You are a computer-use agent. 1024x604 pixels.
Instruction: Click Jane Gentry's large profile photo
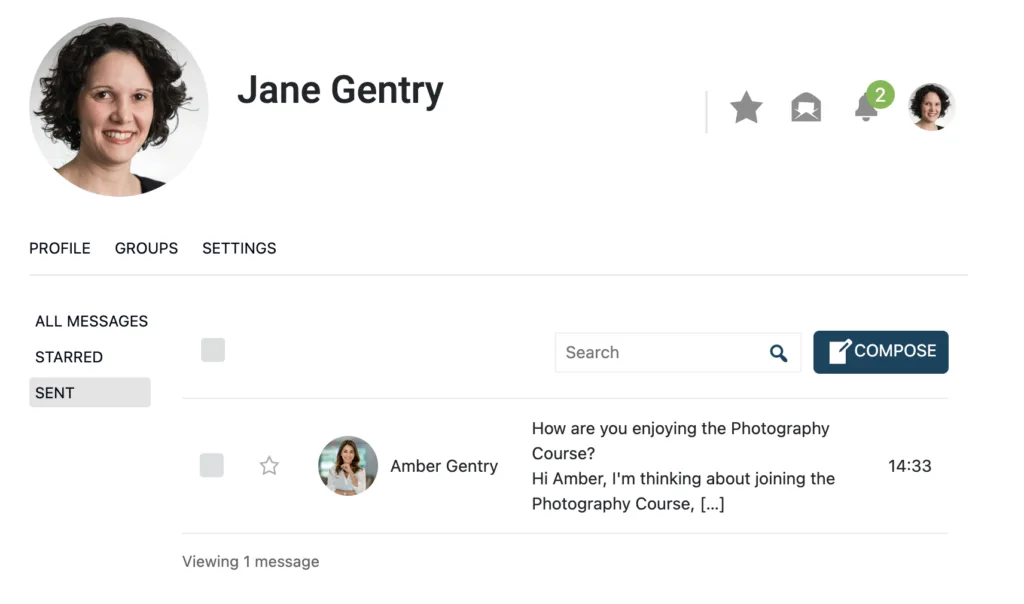click(x=118, y=106)
